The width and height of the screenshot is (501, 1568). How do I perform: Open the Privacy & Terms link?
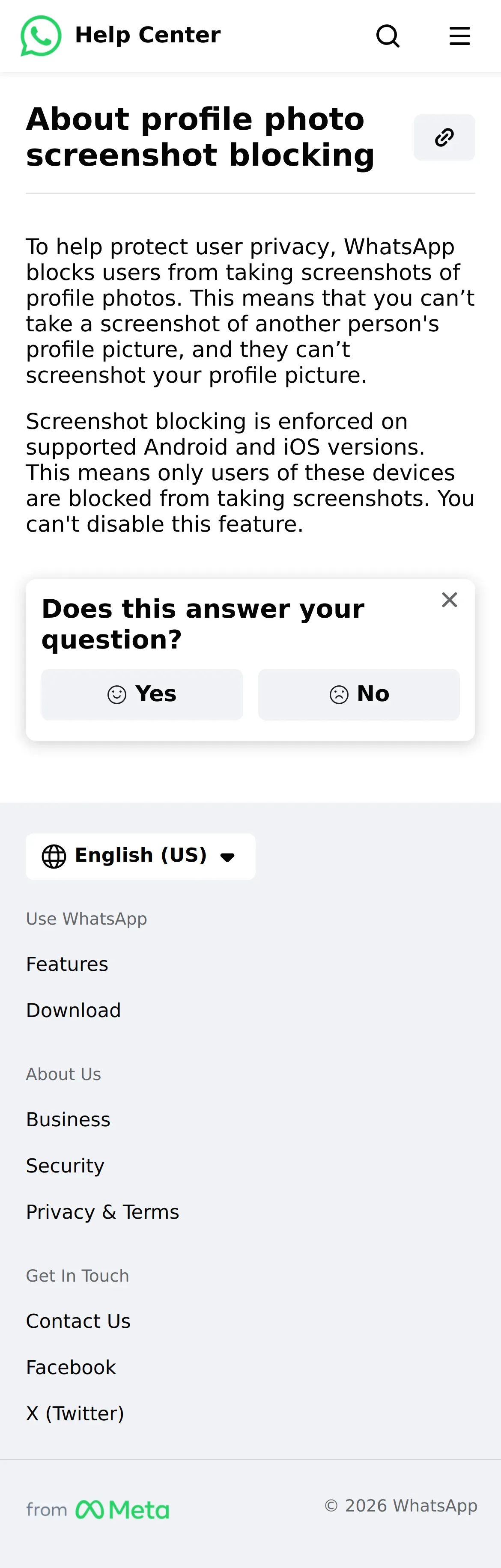pyautogui.click(x=102, y=1212)
